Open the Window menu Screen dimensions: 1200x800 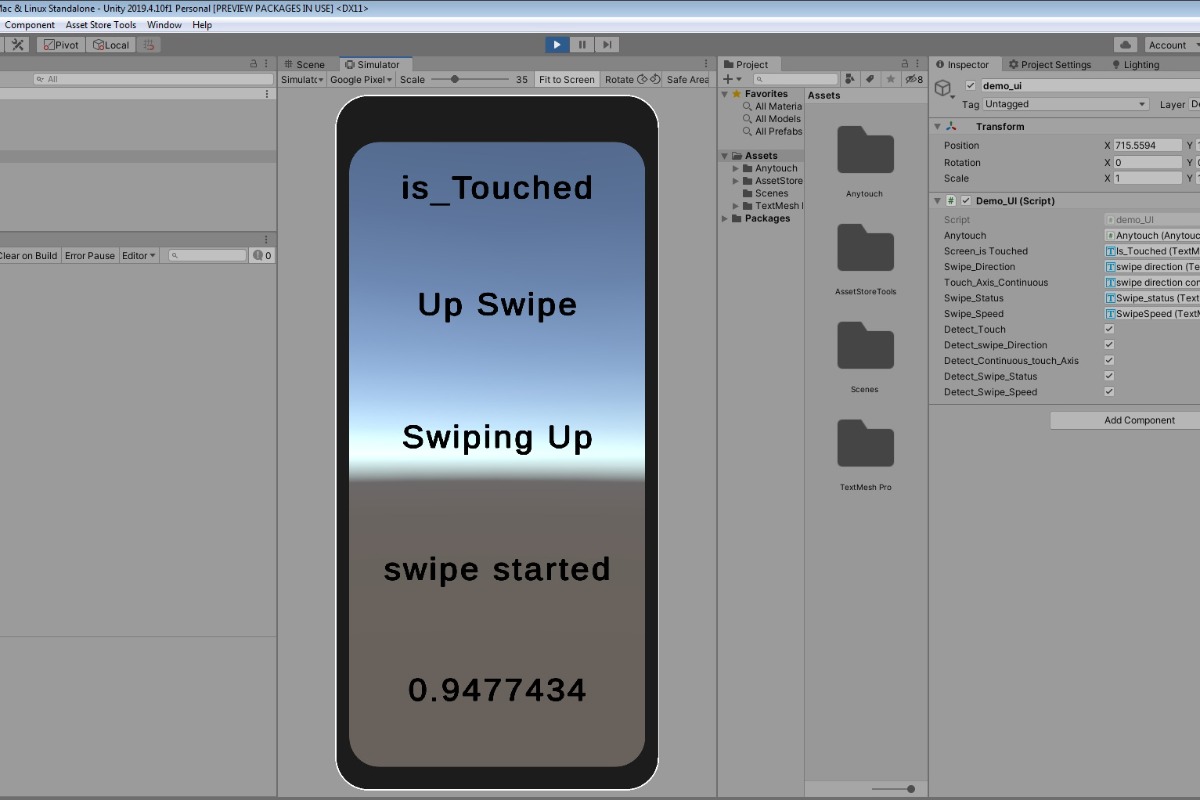coord(164,24)
